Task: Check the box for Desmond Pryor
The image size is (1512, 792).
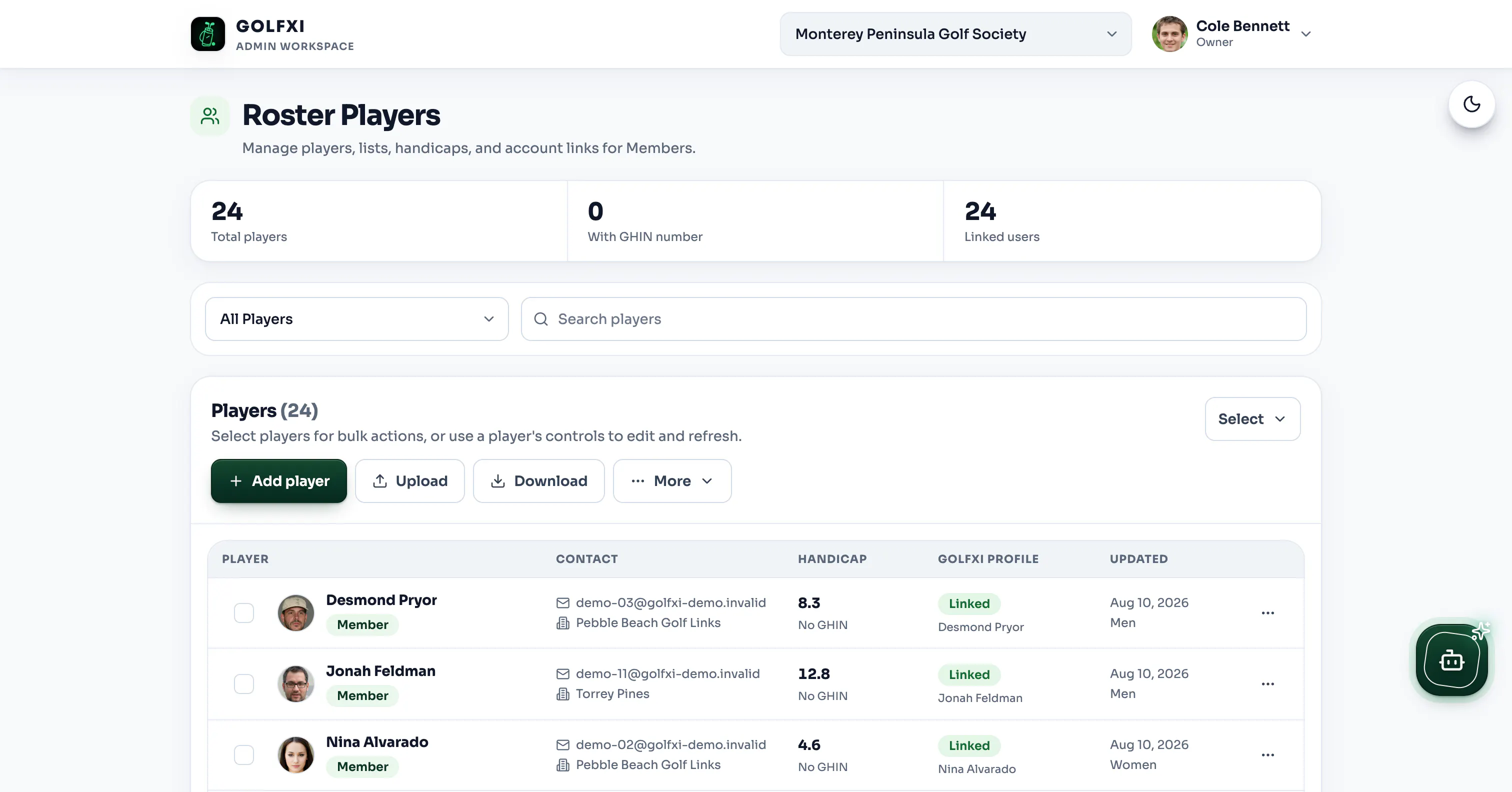Action: point(243,613)
